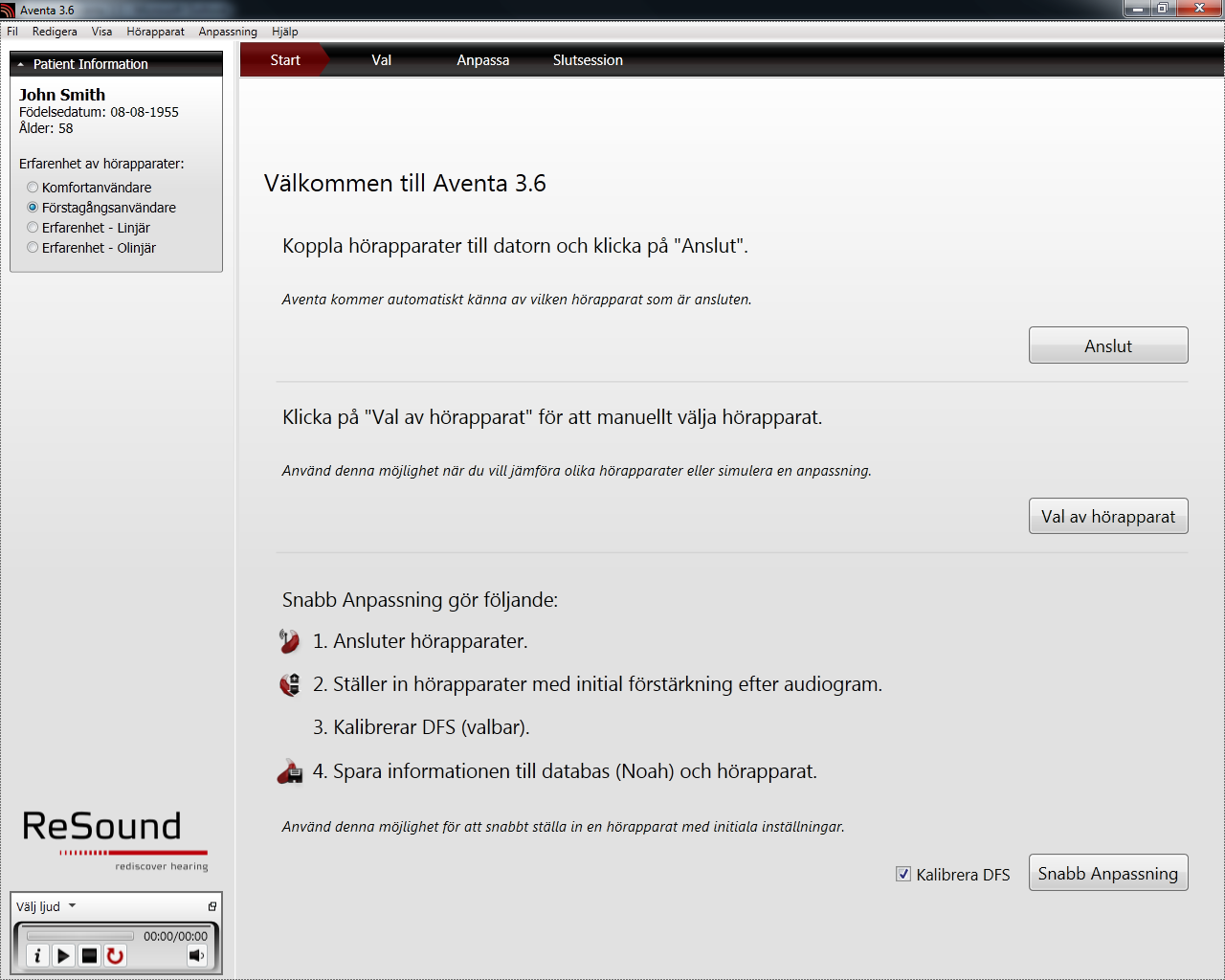The image size is (1225, 980).
Task: Click step 3 Kalibrerar DFS (valbar) text
Action: [421, 727]
